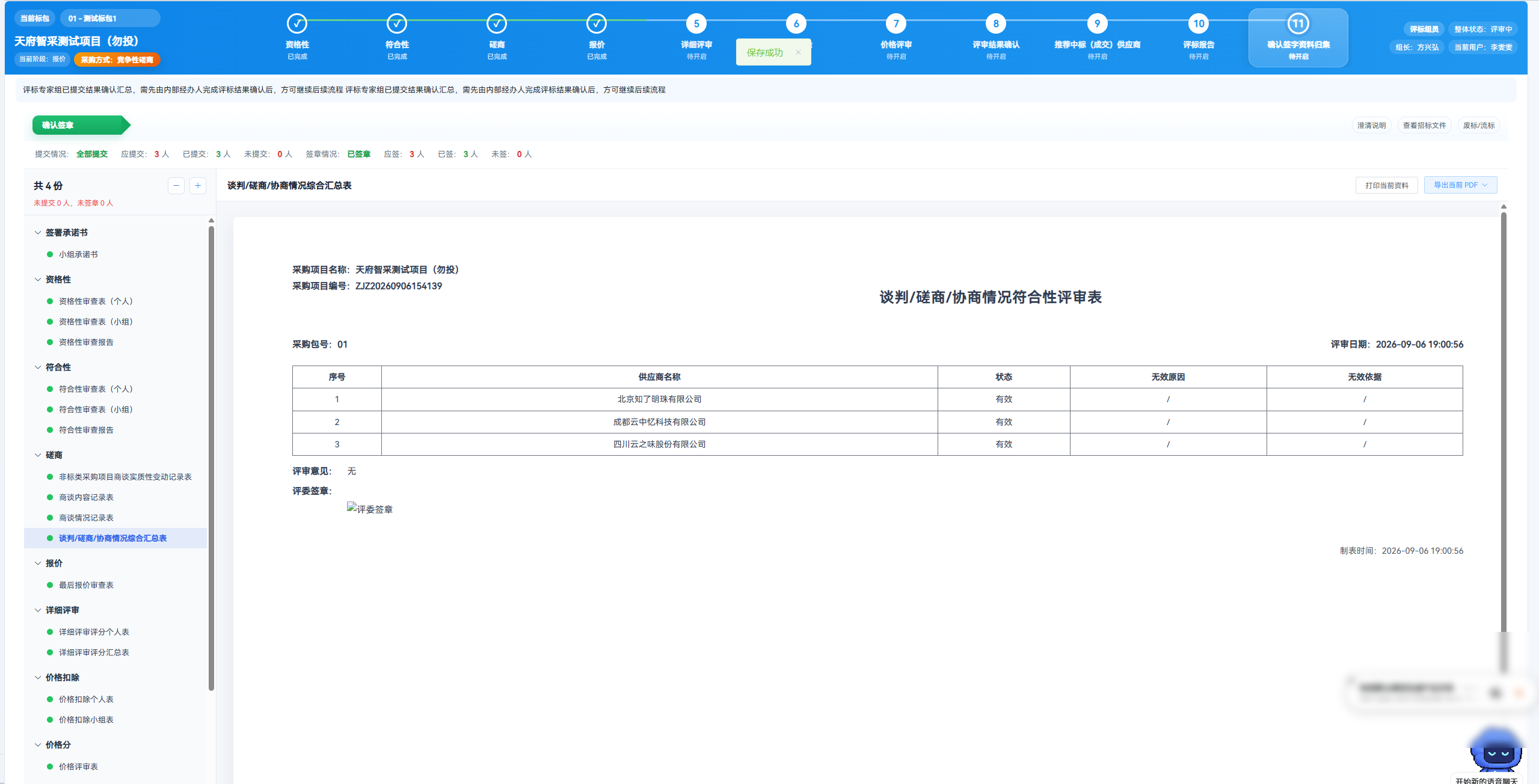The height and width of the screenshot is (784, 1539).
Task: Click the completed 资格性 checkmark step
Action: pyautogui.click(x=297, y=24)
